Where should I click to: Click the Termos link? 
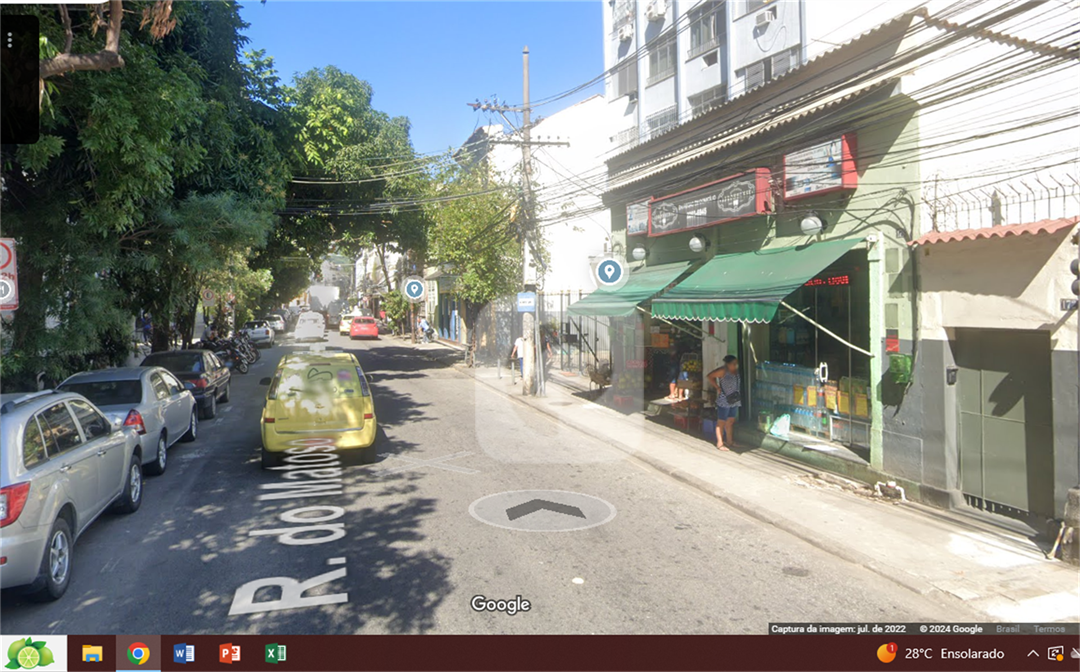click(x=1049, y=629)
